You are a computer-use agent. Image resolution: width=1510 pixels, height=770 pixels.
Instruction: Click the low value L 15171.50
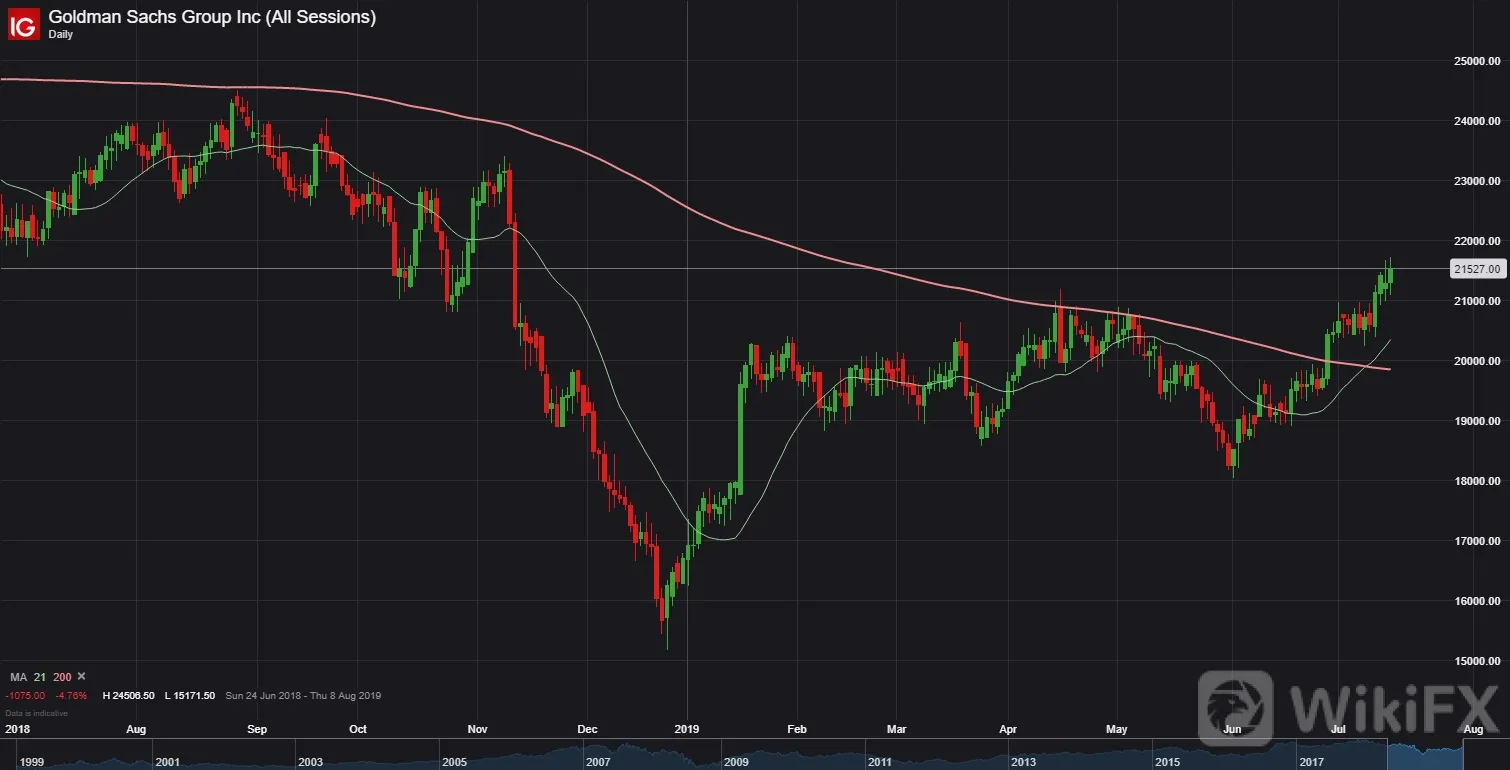pyautogui.click(x=188, y=695)
